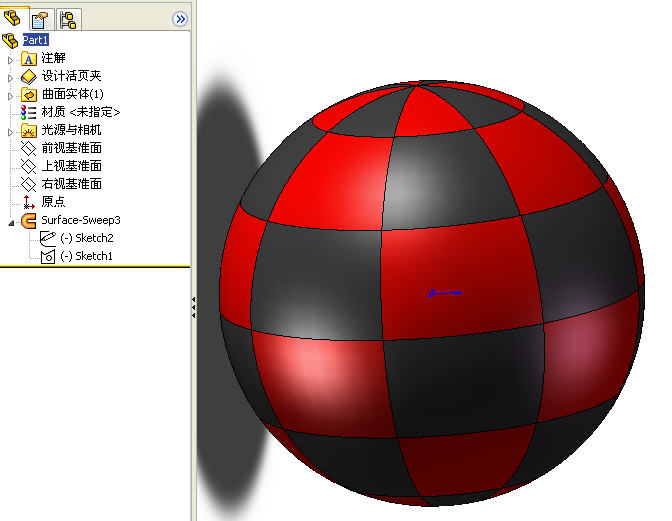
Task: Click the Sketch1 sketch icon
Action: tap(48, 257)
